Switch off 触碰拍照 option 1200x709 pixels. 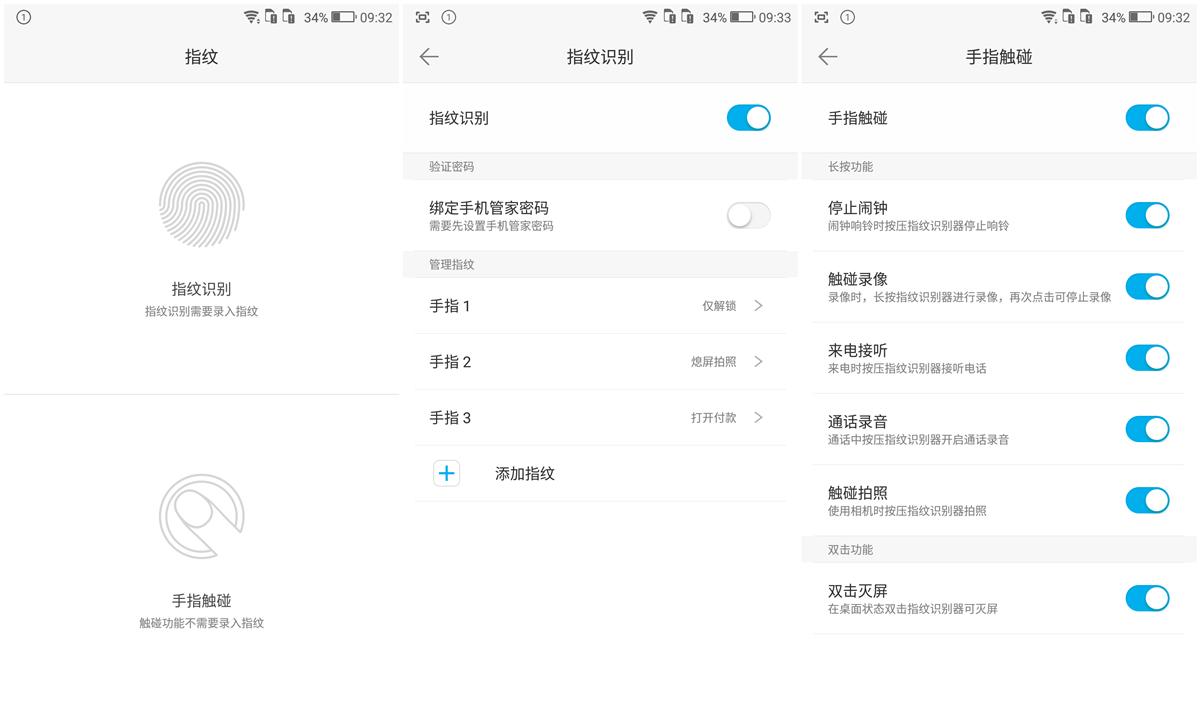(1147, 500)
